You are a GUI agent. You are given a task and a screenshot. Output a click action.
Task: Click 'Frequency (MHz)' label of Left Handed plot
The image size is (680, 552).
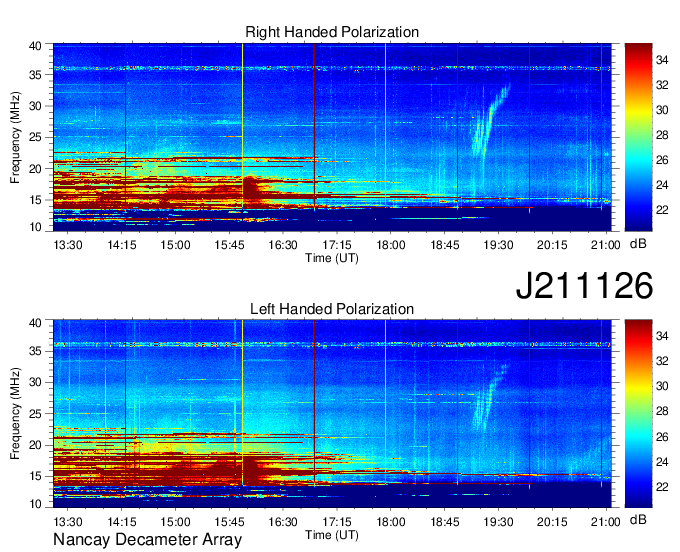pos(15,414)
